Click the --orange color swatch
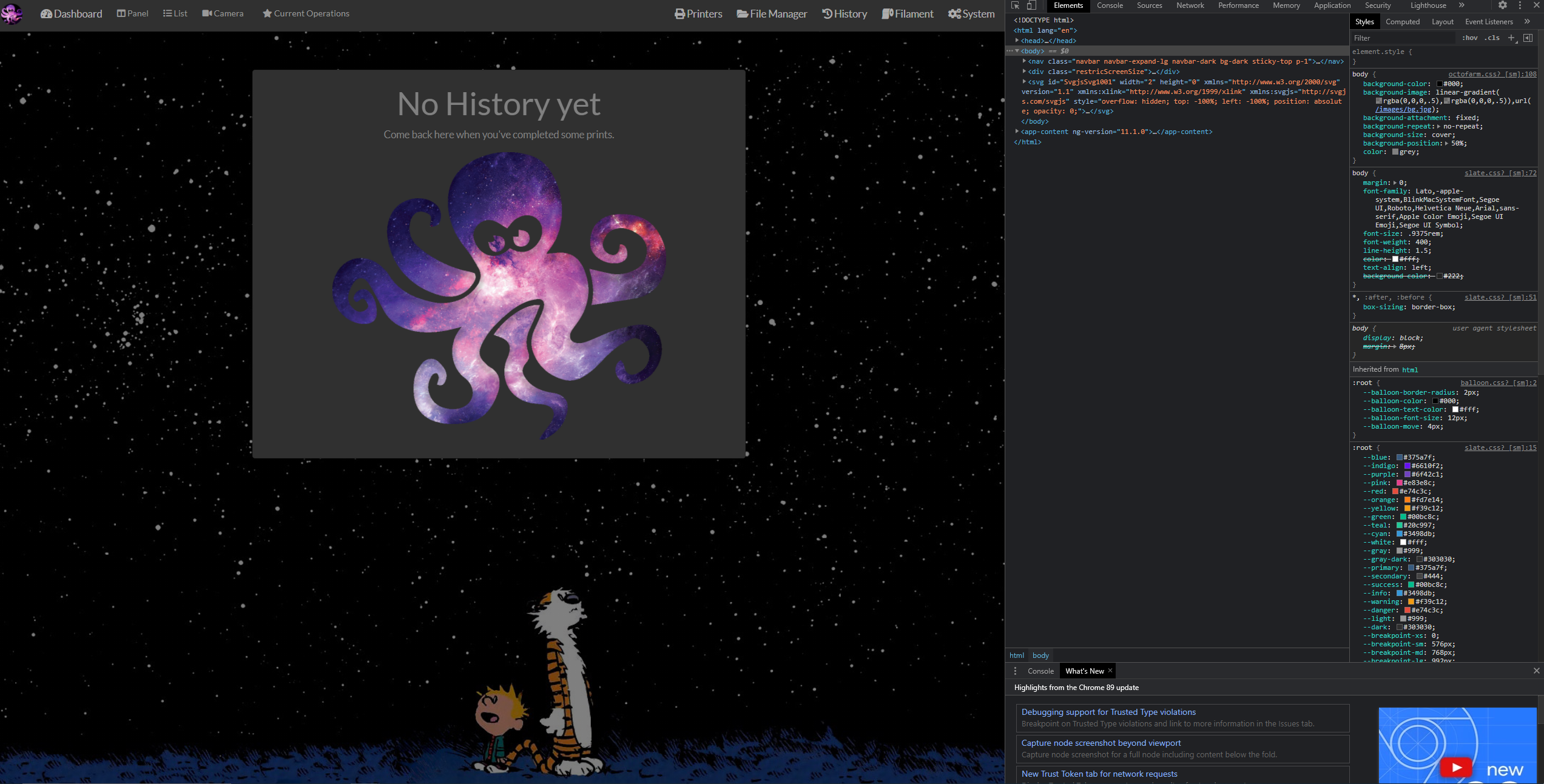This screenshot has height=784, width=1544. click(x=1407, y=500)
